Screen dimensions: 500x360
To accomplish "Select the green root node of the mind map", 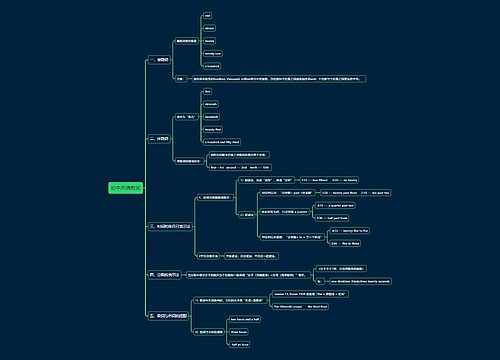I will (125, 188).
